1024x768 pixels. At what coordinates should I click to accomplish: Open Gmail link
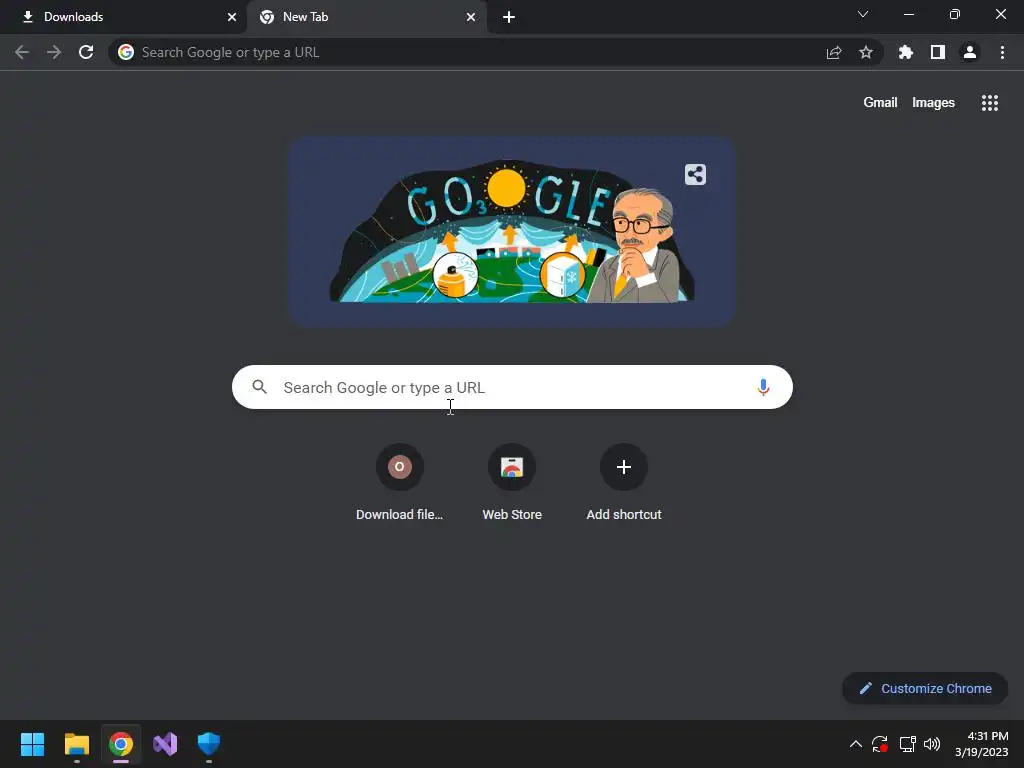880,103
